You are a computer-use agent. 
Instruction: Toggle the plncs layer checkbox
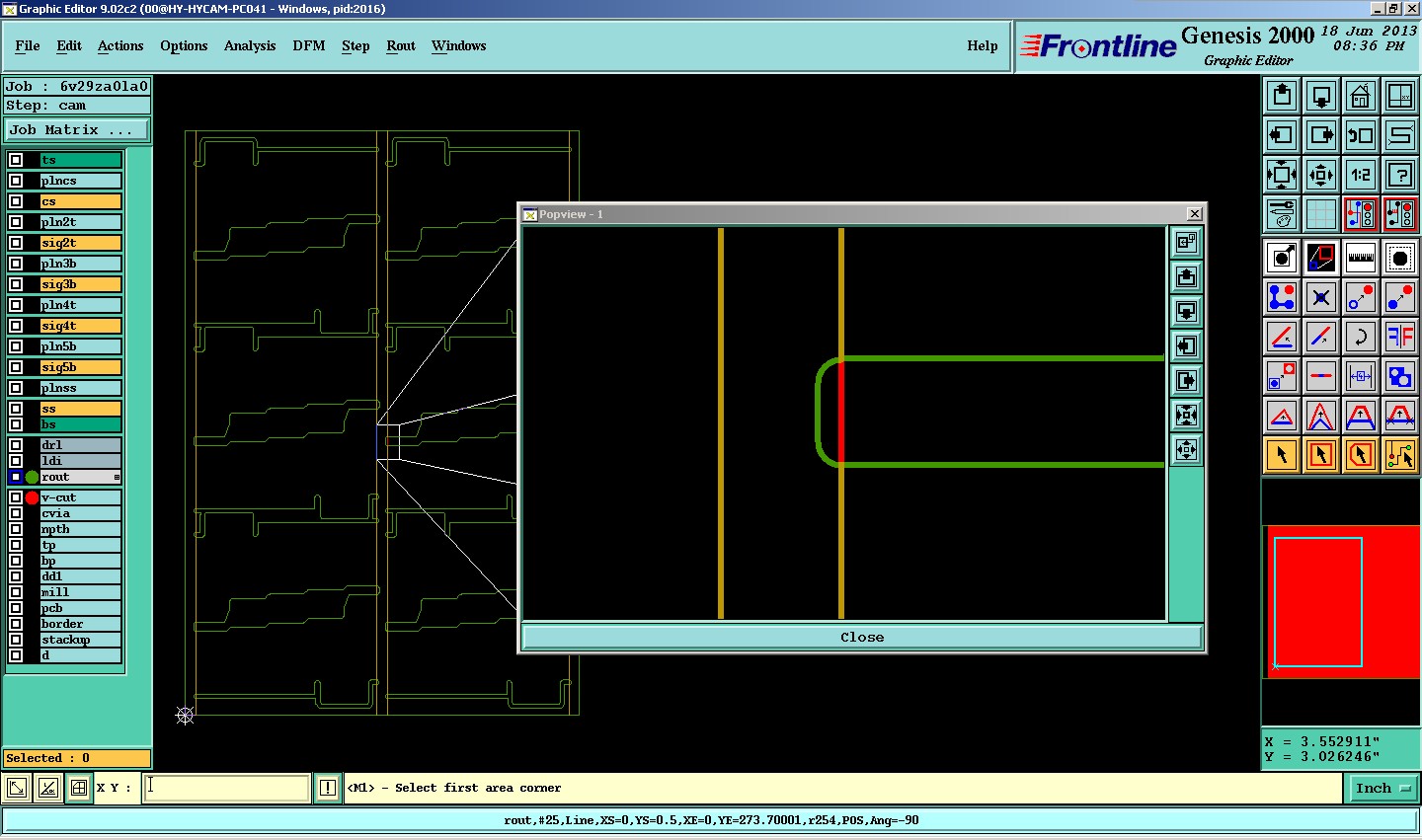(16, 181)
